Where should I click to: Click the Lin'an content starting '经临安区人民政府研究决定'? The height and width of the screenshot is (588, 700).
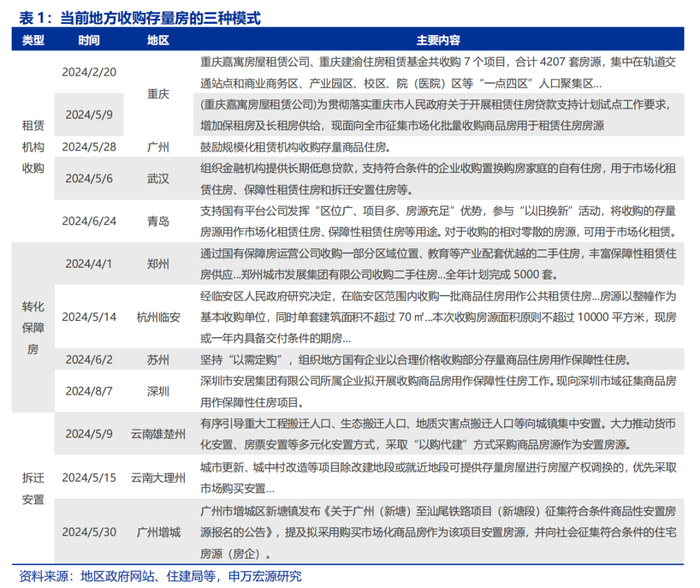(x=438, y=317)
